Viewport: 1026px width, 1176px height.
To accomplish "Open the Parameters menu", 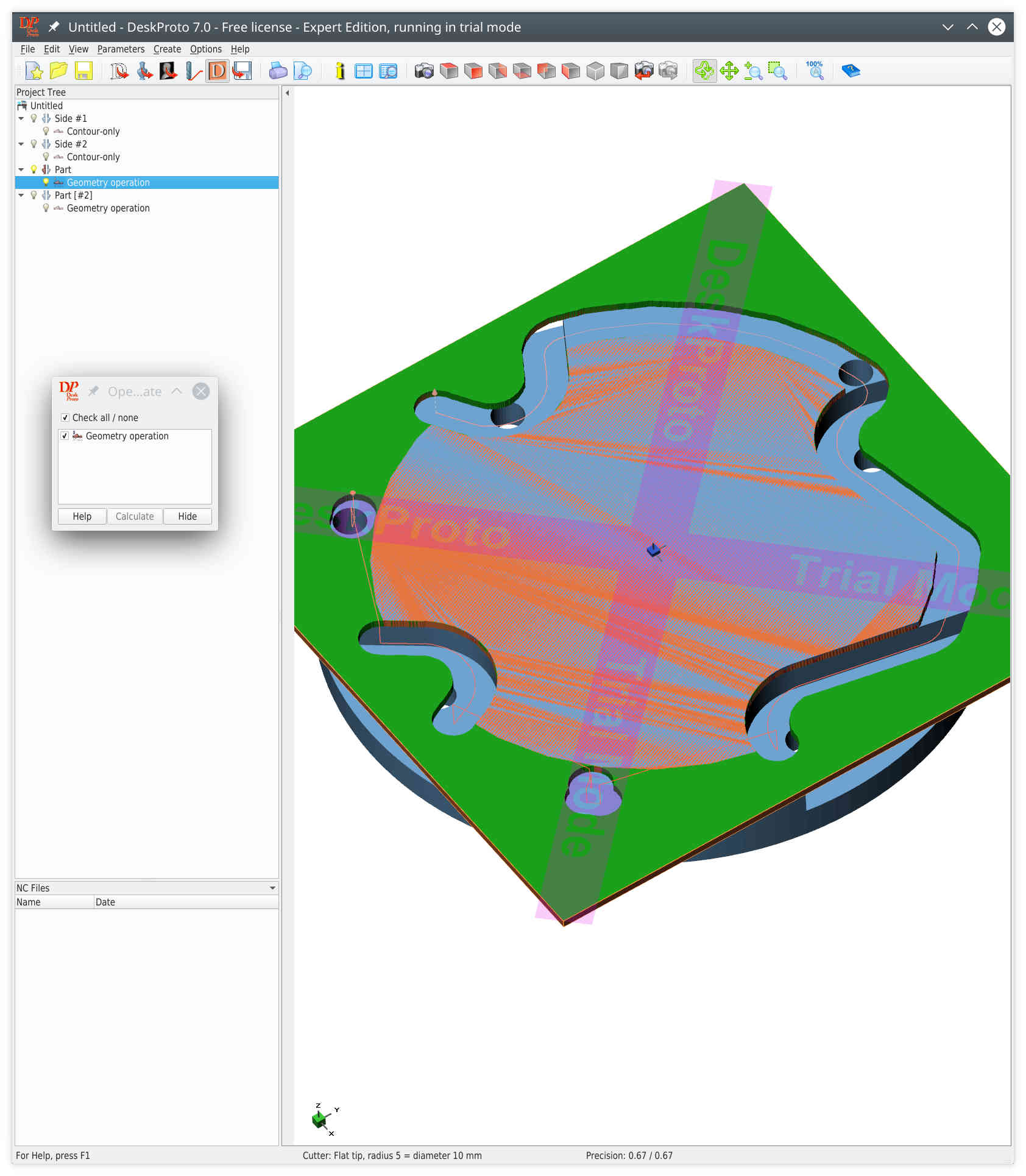I will point(121,49).
